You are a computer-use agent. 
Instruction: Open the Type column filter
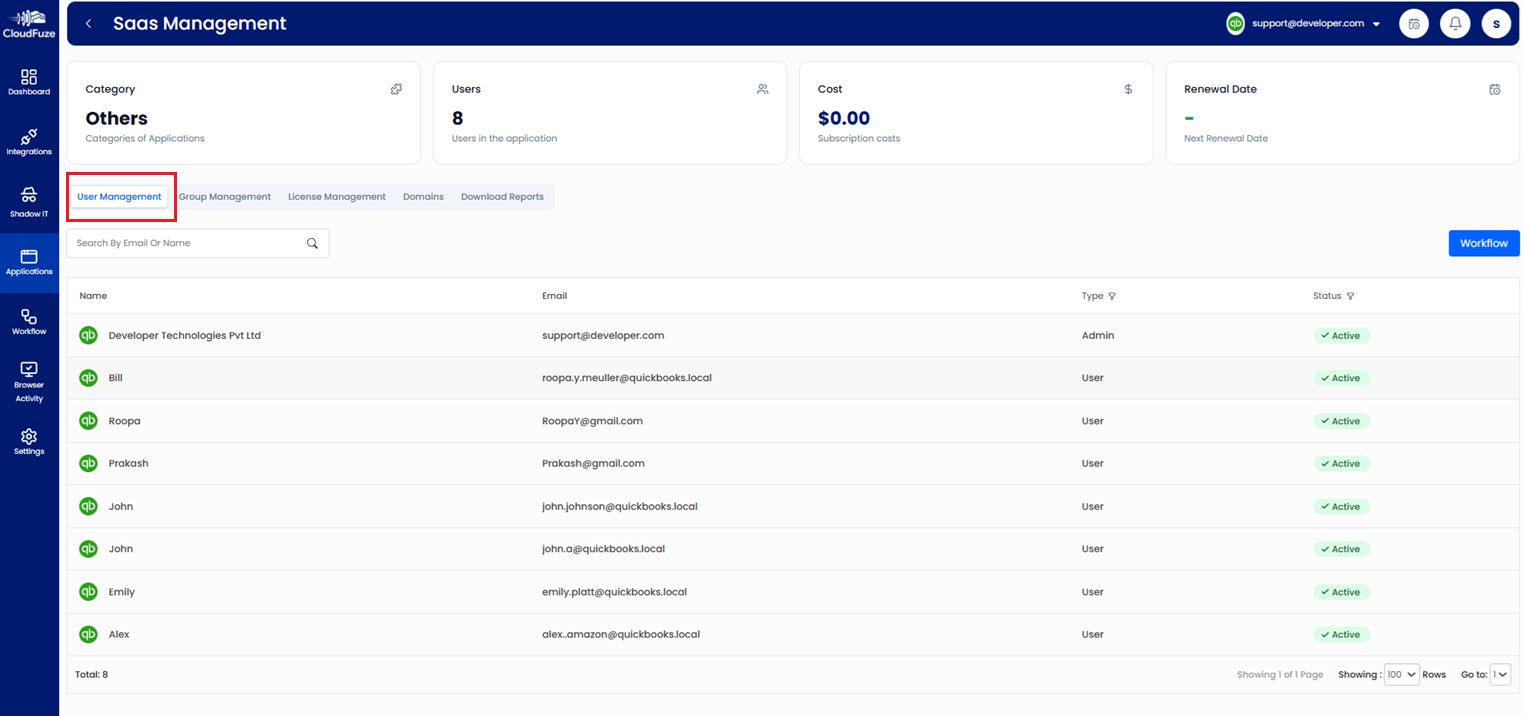(x=1112, y=295)
